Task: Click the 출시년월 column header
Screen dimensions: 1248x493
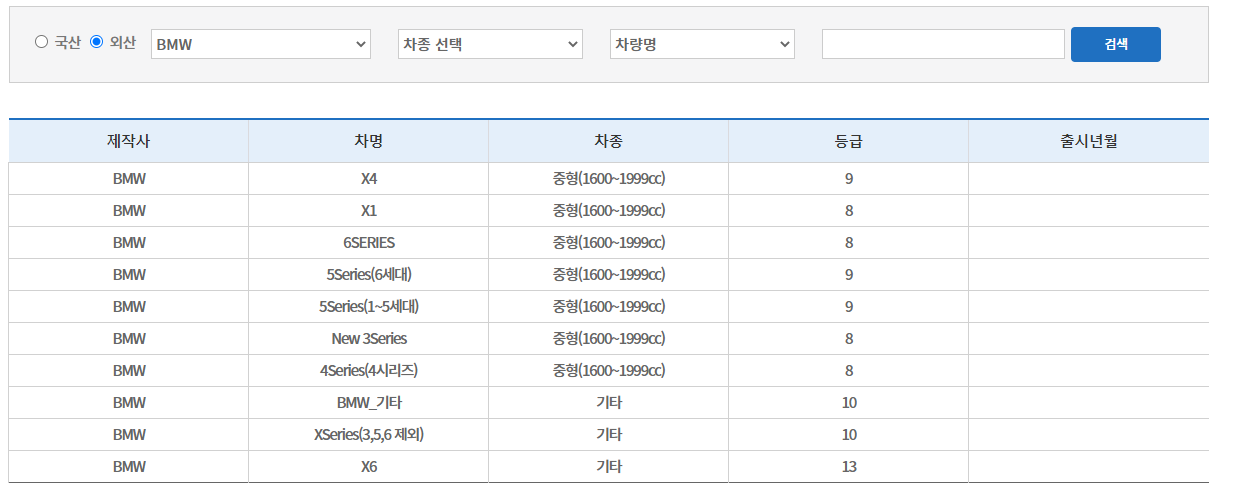Action: pyautogui.click(x=1089, y=141)
